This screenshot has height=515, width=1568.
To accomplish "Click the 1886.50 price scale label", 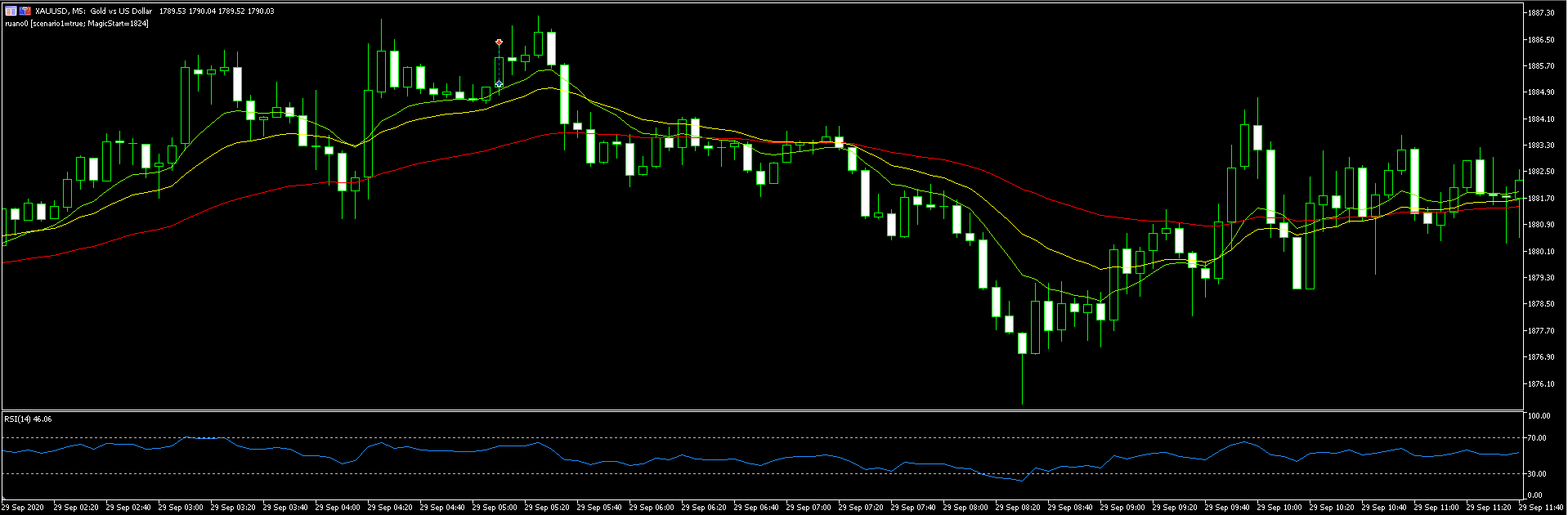I will (x=1540, y=39).
